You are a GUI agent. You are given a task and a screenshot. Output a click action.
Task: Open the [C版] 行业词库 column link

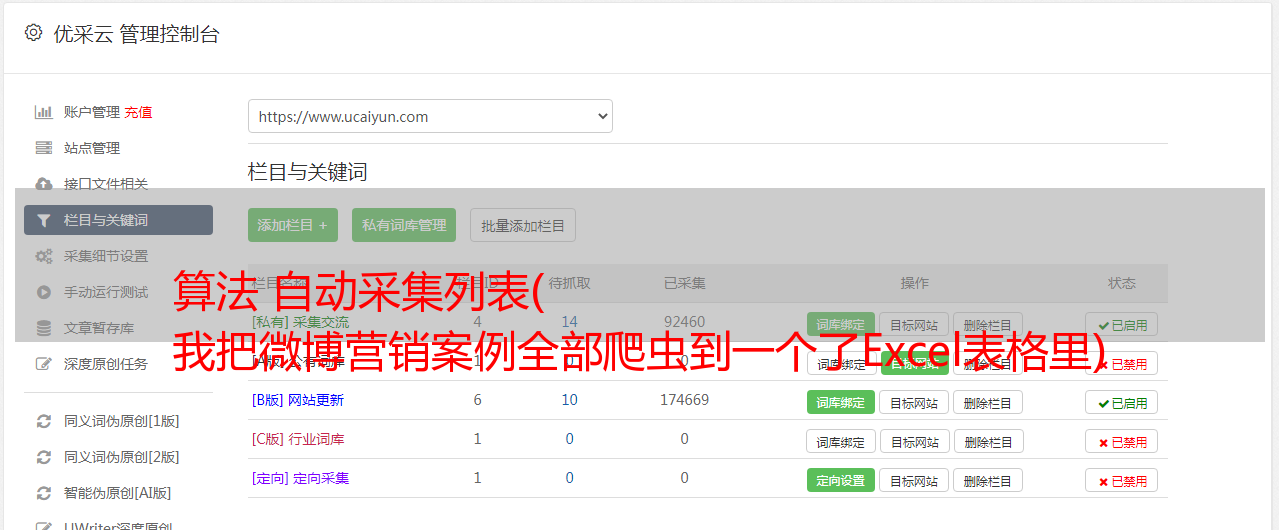[298, 439]
